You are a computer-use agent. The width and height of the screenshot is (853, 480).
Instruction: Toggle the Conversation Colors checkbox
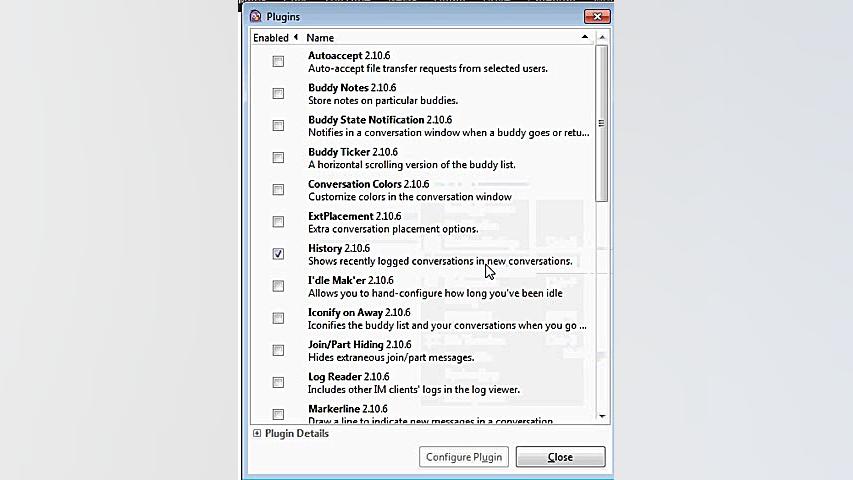pyautogui.click(x=278, y=190)
